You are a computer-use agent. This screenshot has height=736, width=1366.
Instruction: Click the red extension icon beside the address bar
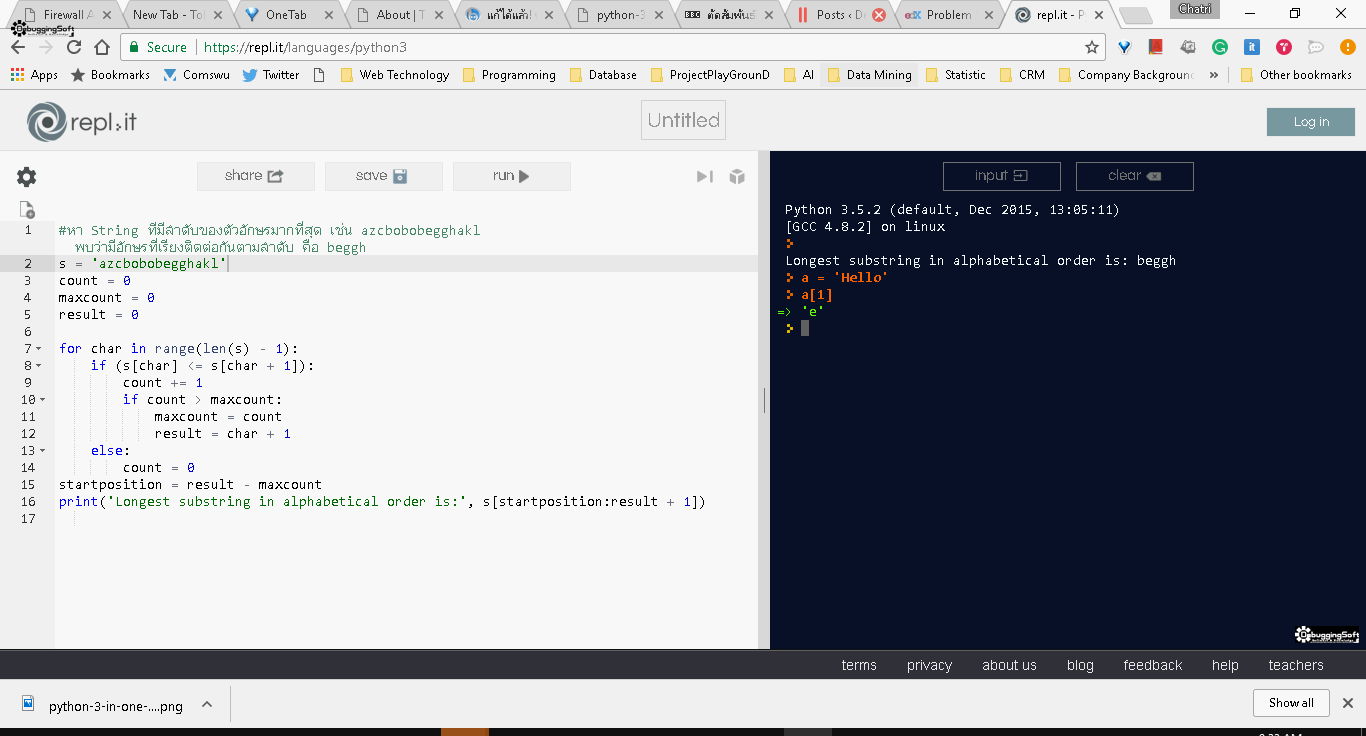(x=1155, y=46)
